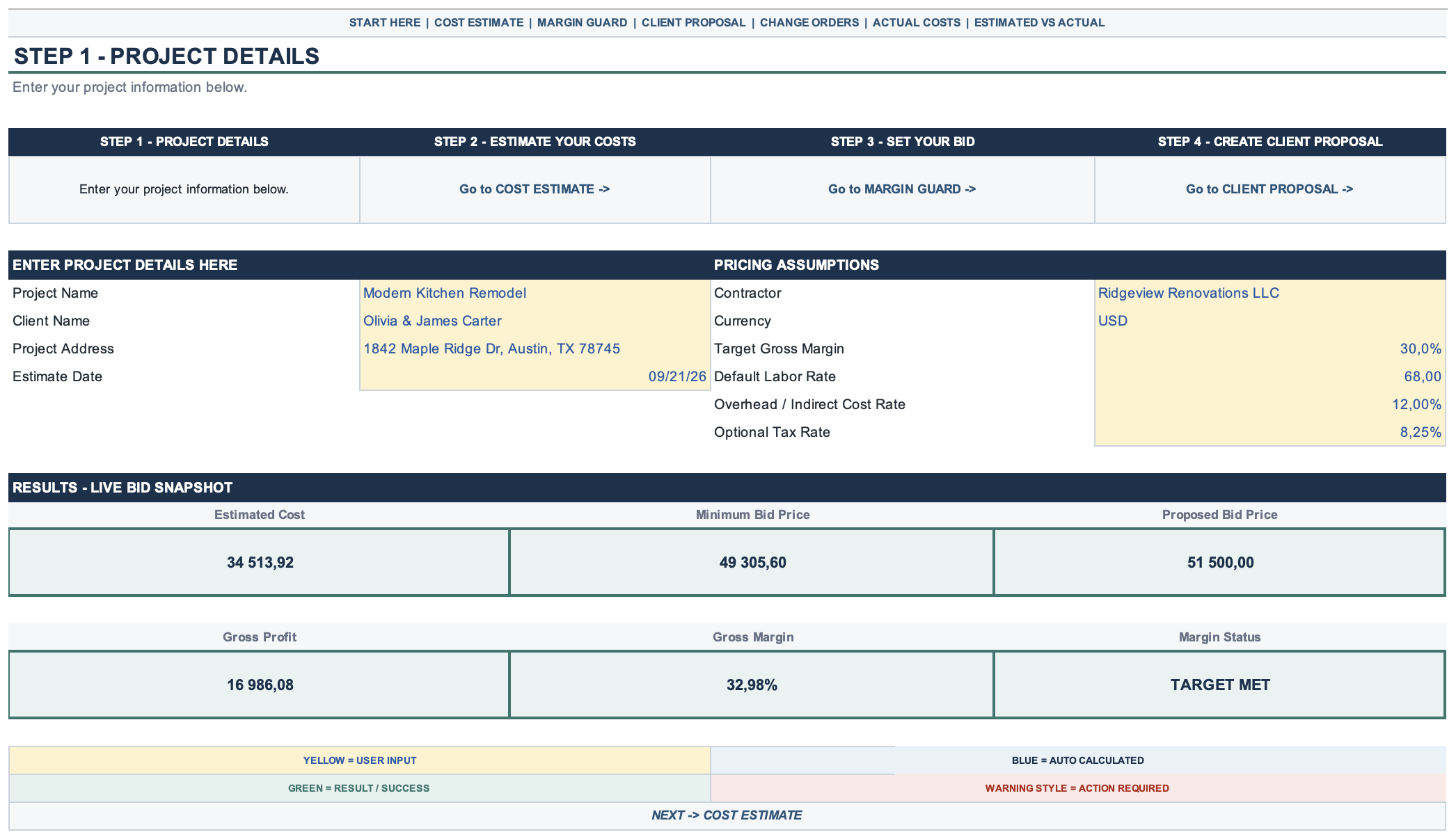The height and width of the screenshot is (839, 1456).
Task: Open the START HERE nav link
Action: 384,22
